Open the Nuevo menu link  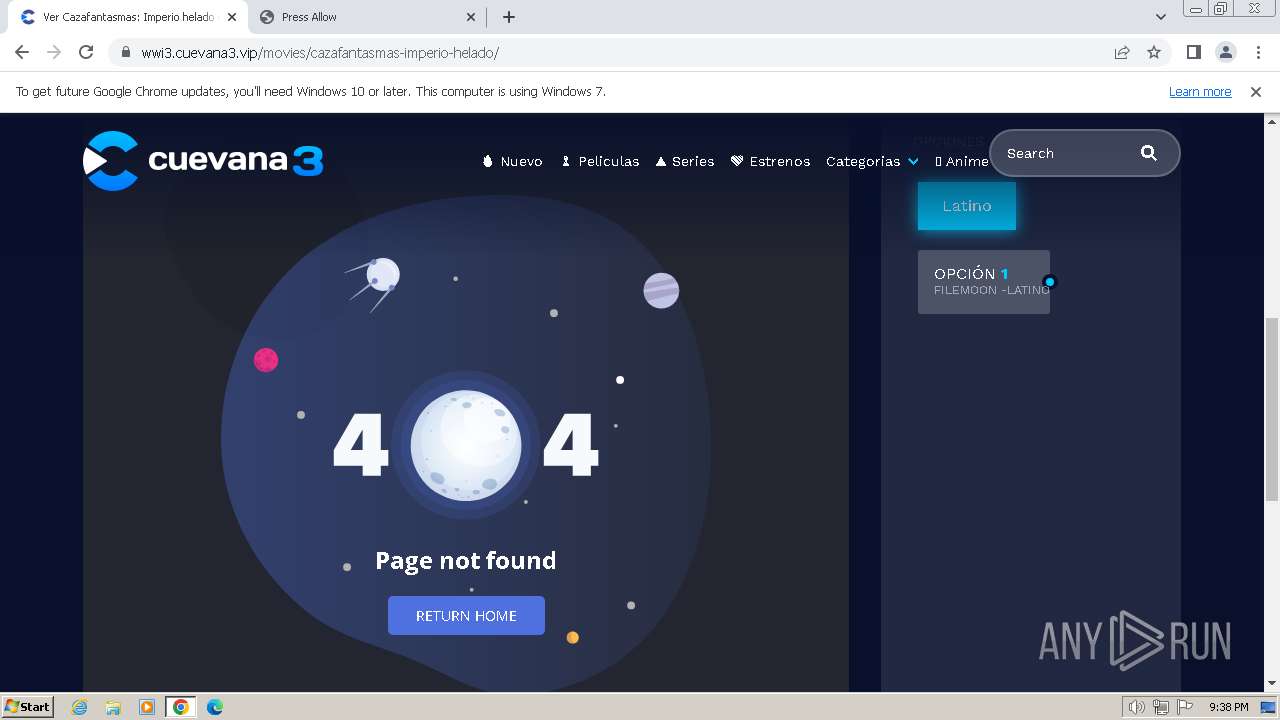pos(512,161)
